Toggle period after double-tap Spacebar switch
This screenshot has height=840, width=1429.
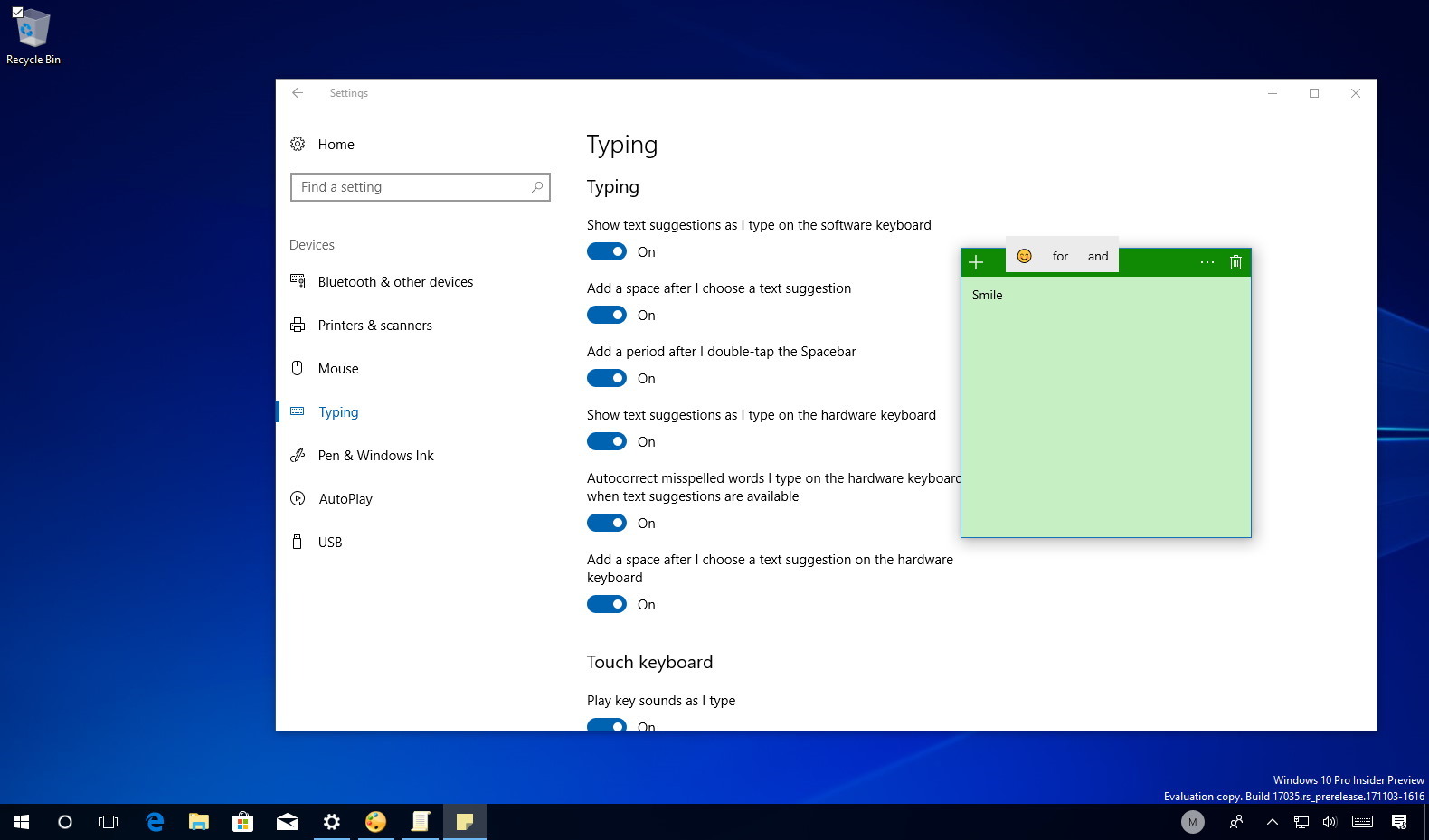pos(607,378)
